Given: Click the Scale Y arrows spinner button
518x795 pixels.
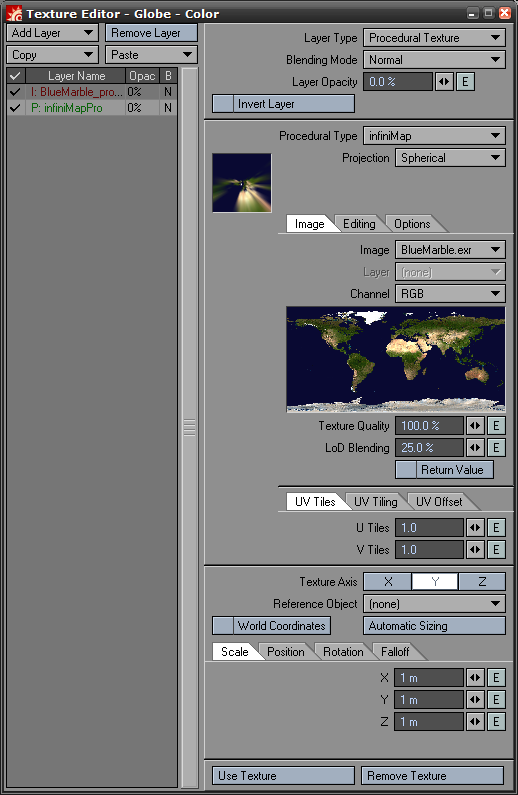Looking at the screenshot, I should 475,700.
